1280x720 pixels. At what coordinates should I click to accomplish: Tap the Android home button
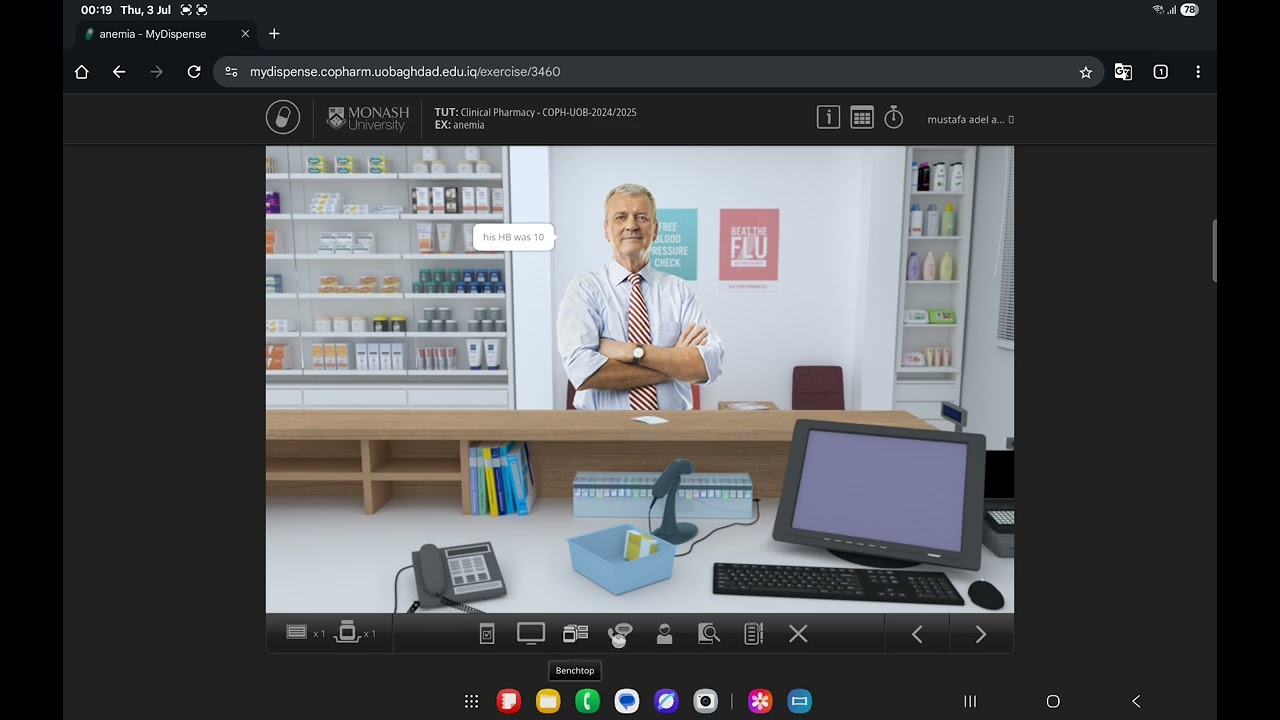pyautogui.click(x=1053, y=701)
